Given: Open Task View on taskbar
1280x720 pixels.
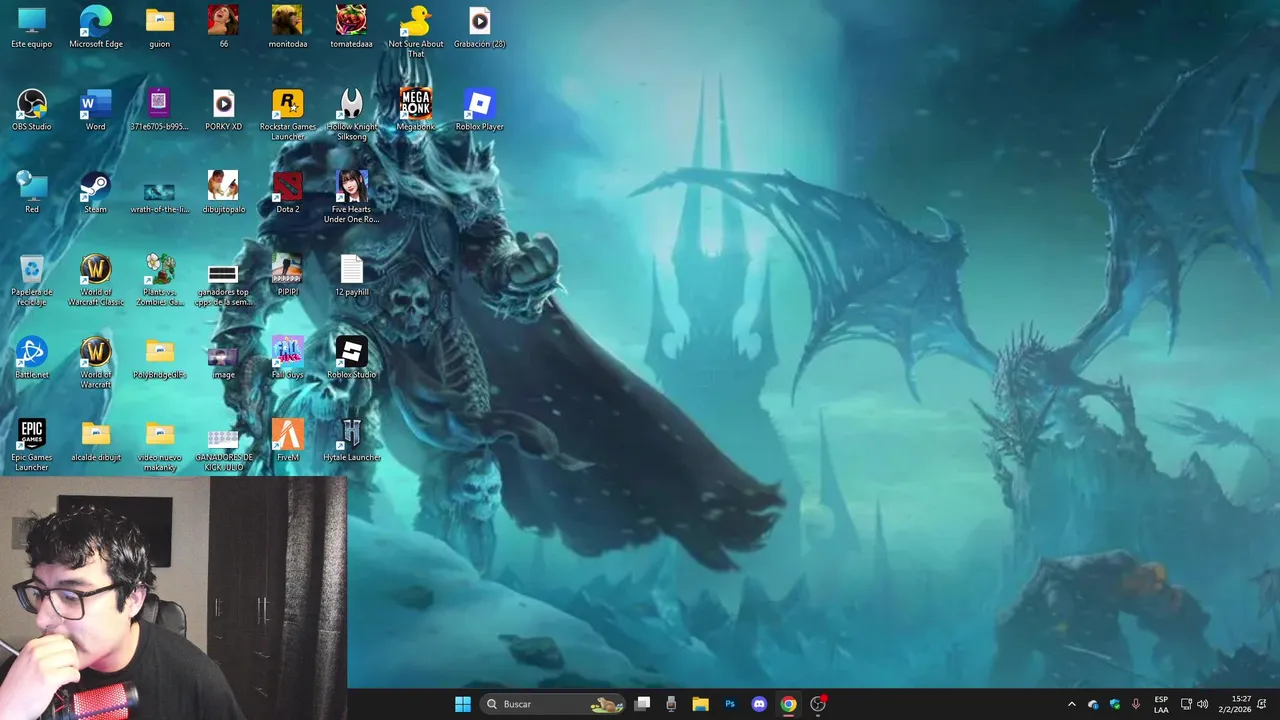Looking at the screenshot, I should (643, 704).
